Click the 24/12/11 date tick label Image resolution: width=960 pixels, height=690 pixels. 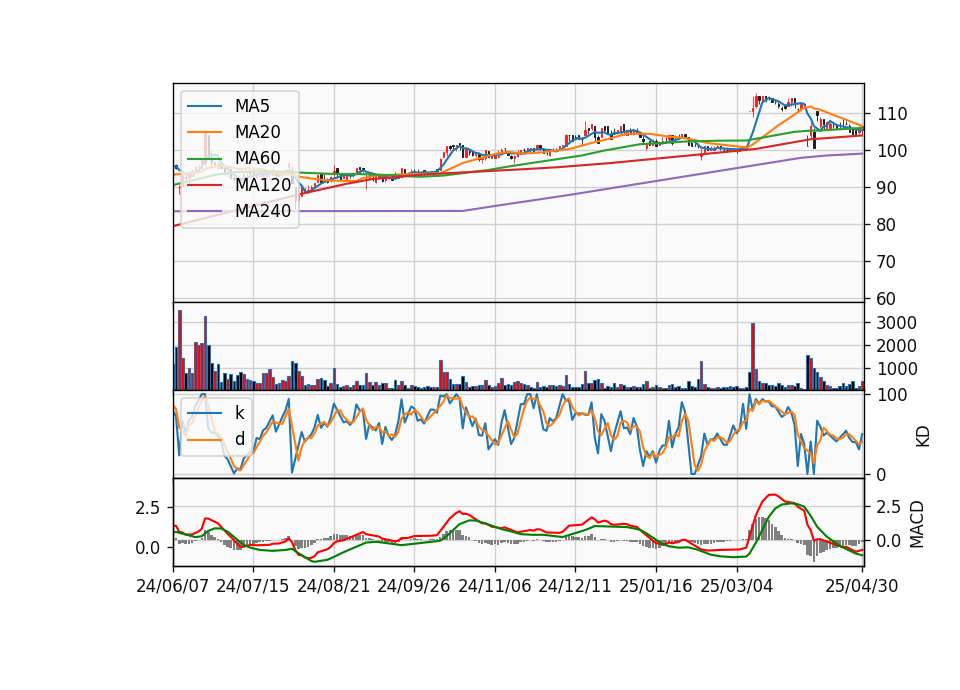coord(575,586)
